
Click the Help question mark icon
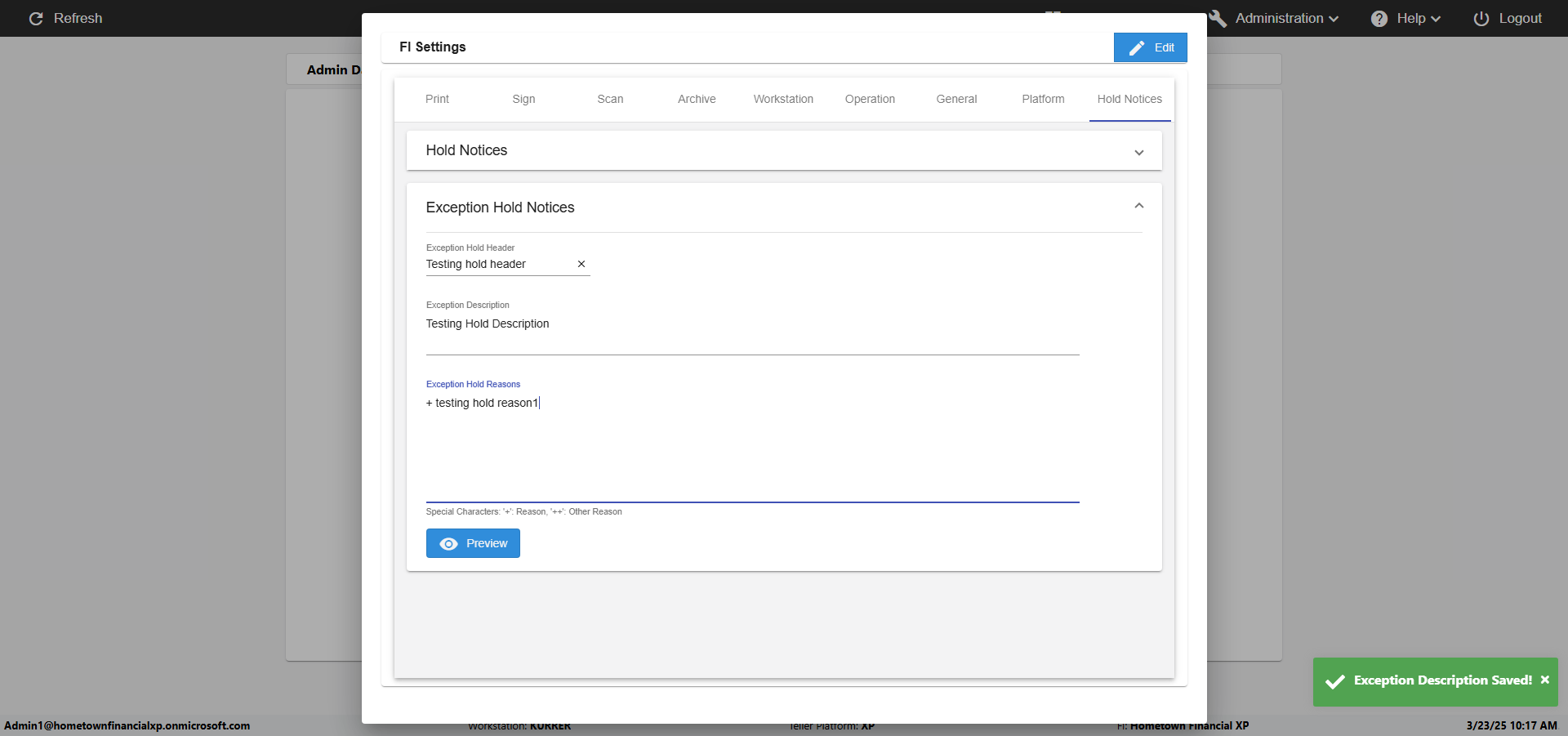(x=1379, y=19)
